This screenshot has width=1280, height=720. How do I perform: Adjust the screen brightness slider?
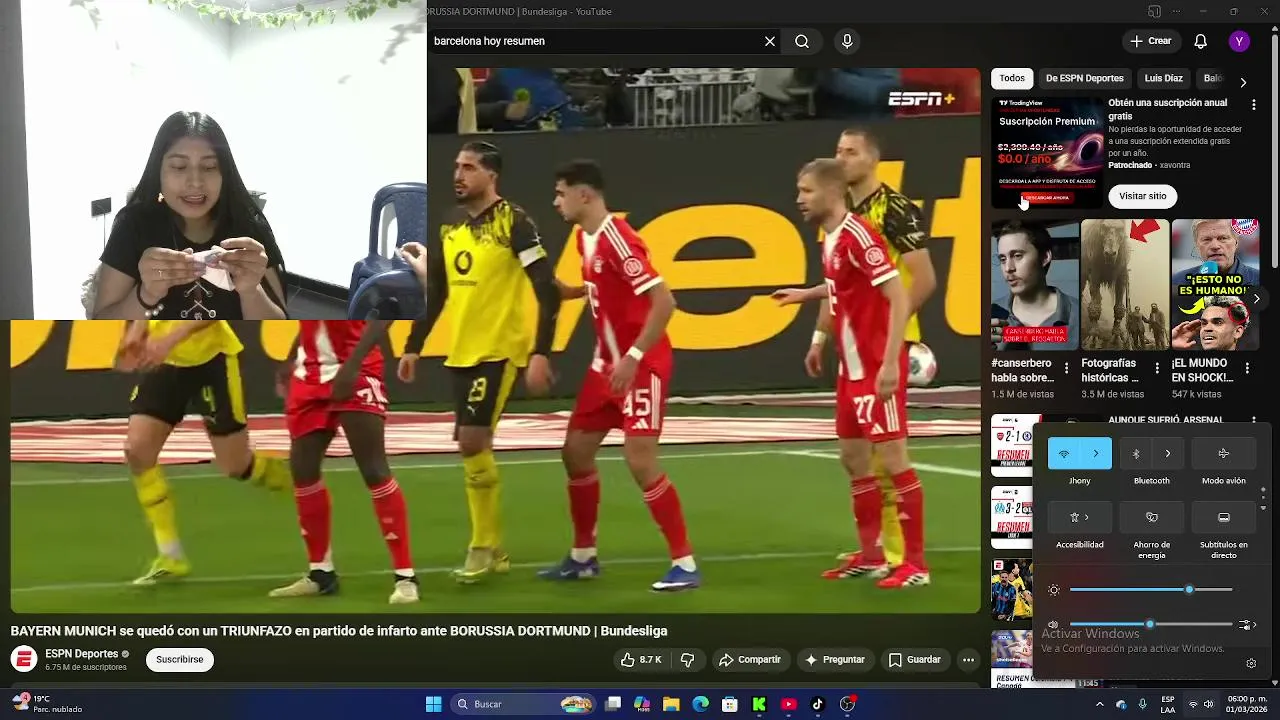pos(1150,590)
